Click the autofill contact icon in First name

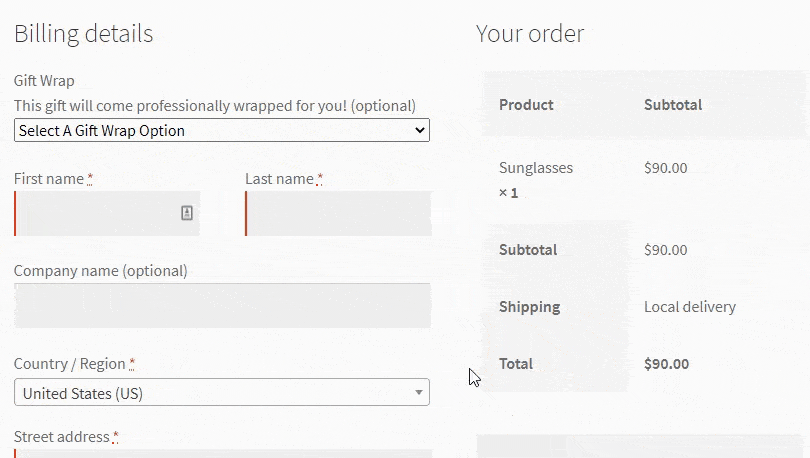pyautogui.click(x=187, y=213)
